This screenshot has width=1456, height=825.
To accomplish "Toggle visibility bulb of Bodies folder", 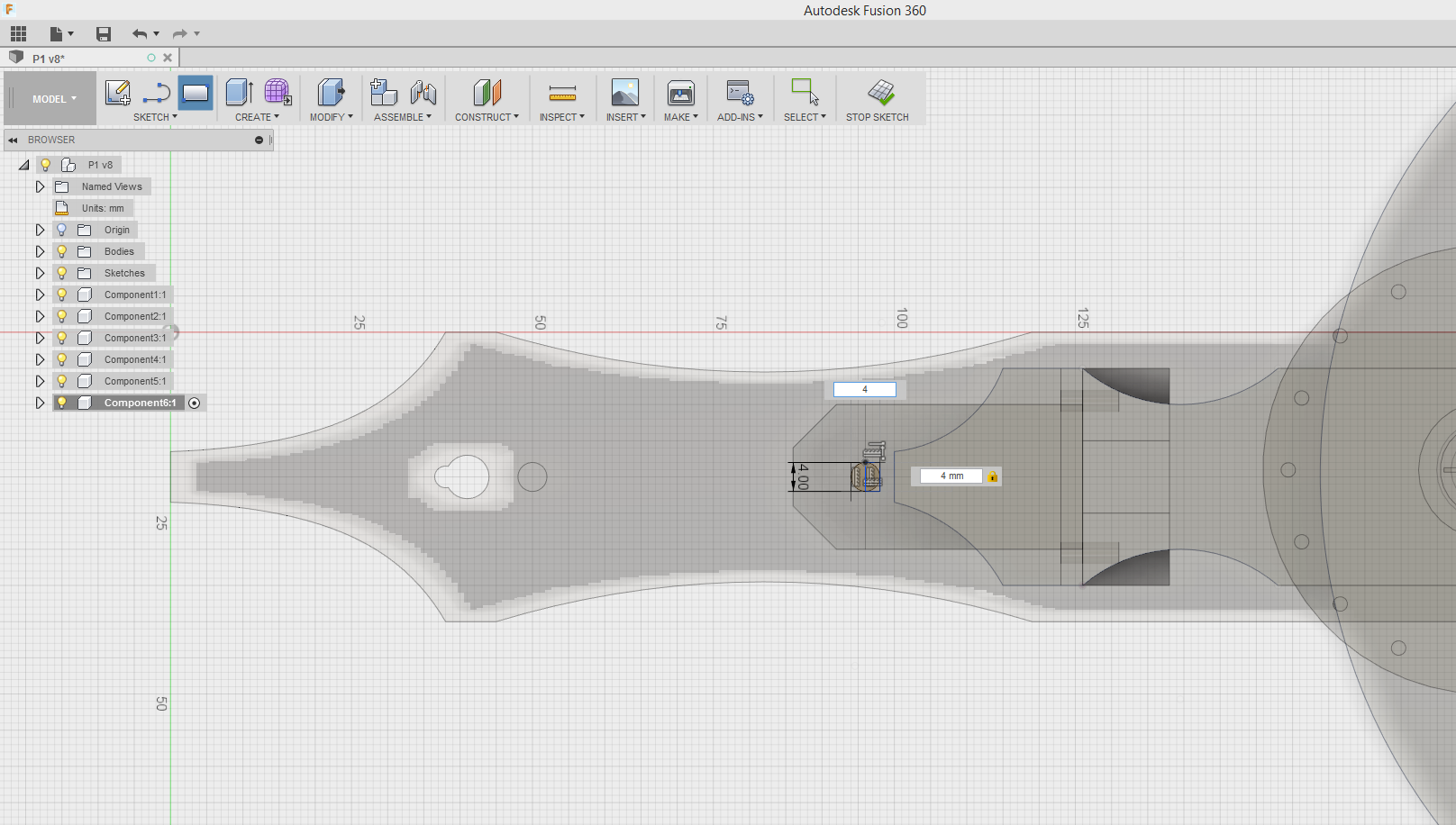I will coord(61,251).
